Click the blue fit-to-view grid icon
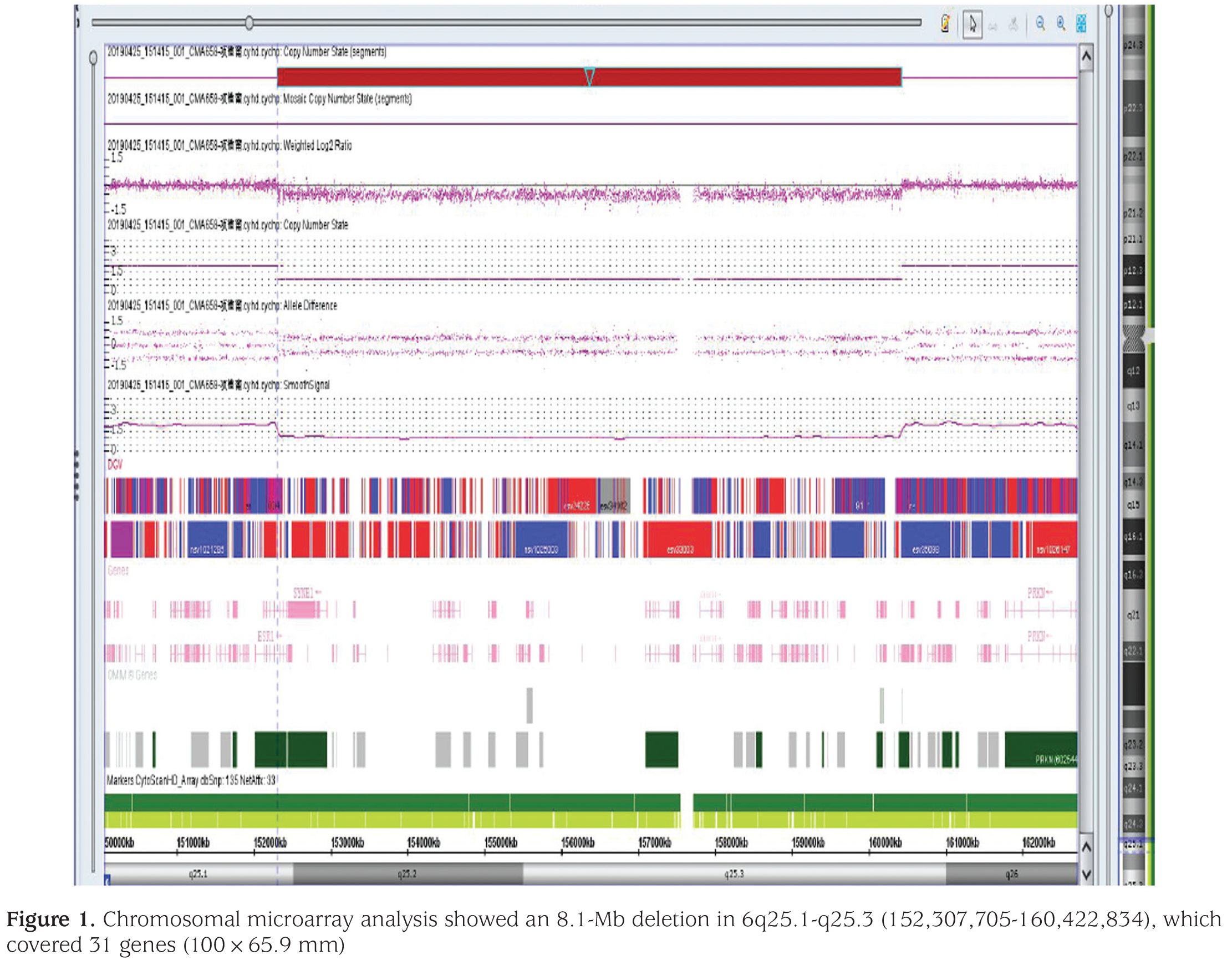The height and width of the screenshot is (960, 1232). point(1081,24)
